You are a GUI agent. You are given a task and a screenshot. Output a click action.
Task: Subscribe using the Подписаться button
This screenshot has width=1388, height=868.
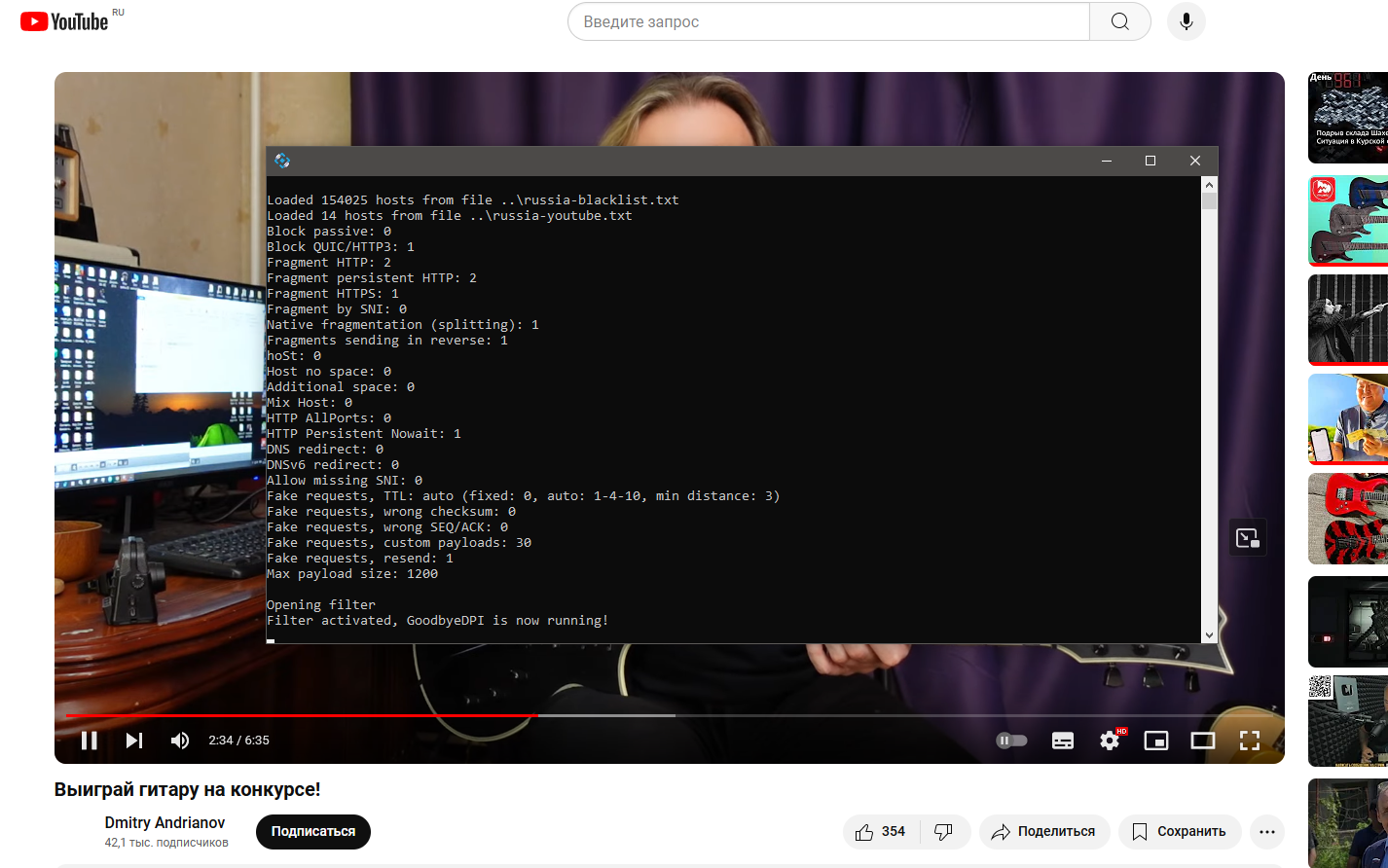tap(313, 832)
